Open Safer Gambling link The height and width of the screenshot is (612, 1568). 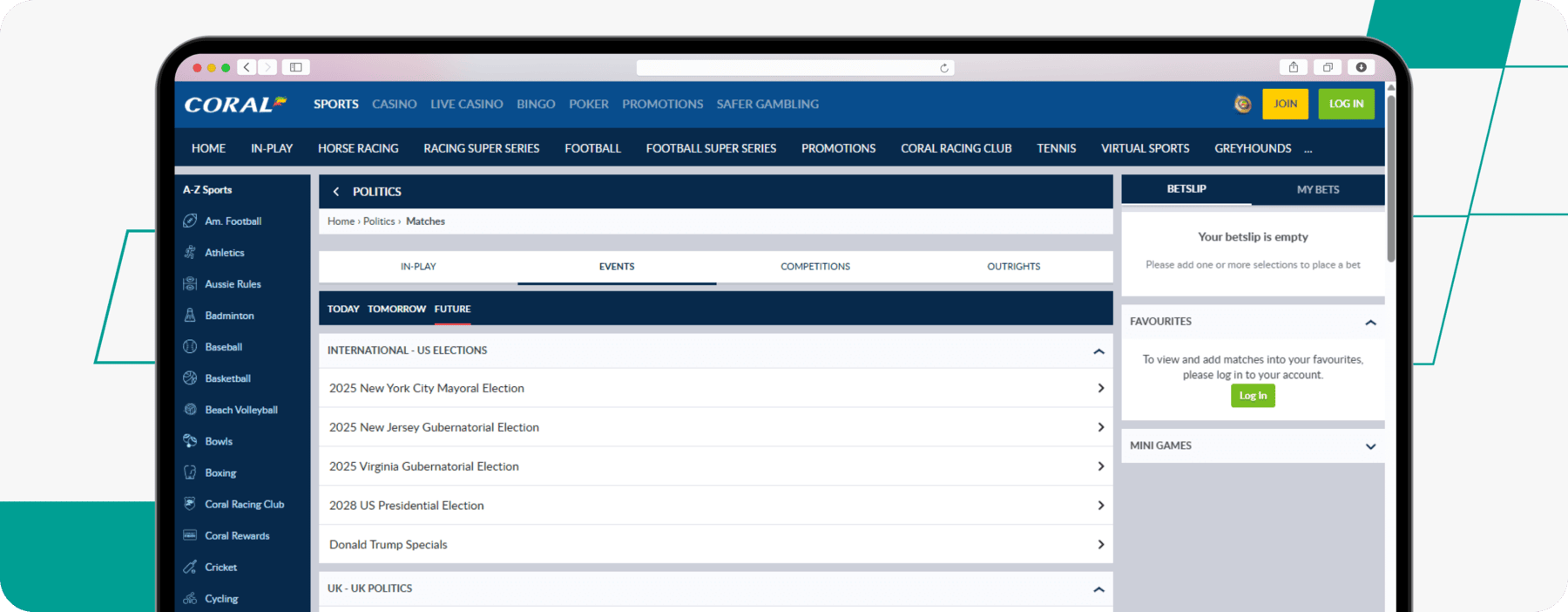click(767, 104)
